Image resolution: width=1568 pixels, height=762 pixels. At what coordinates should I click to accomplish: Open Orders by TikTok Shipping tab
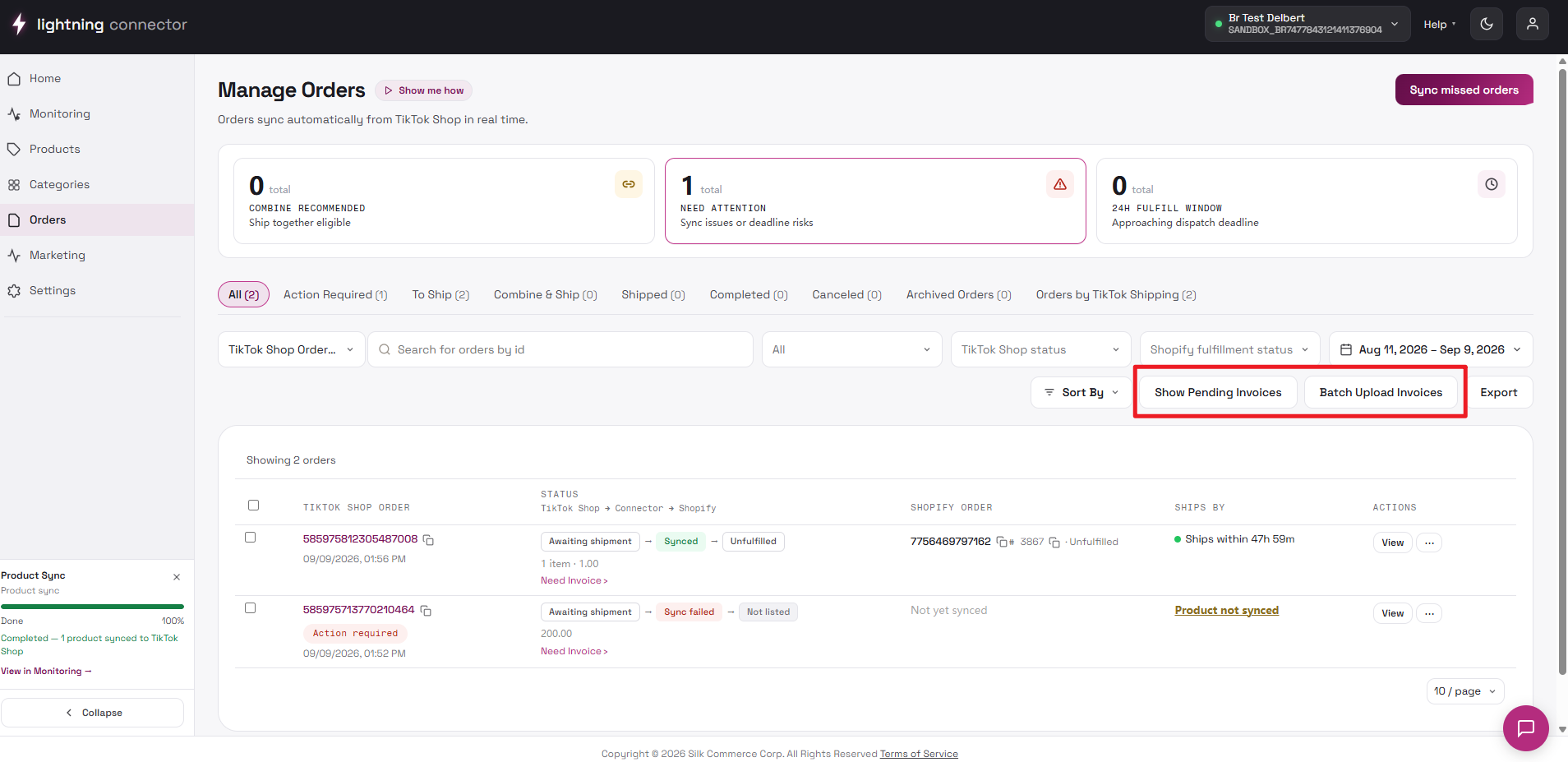point(1116,295)
